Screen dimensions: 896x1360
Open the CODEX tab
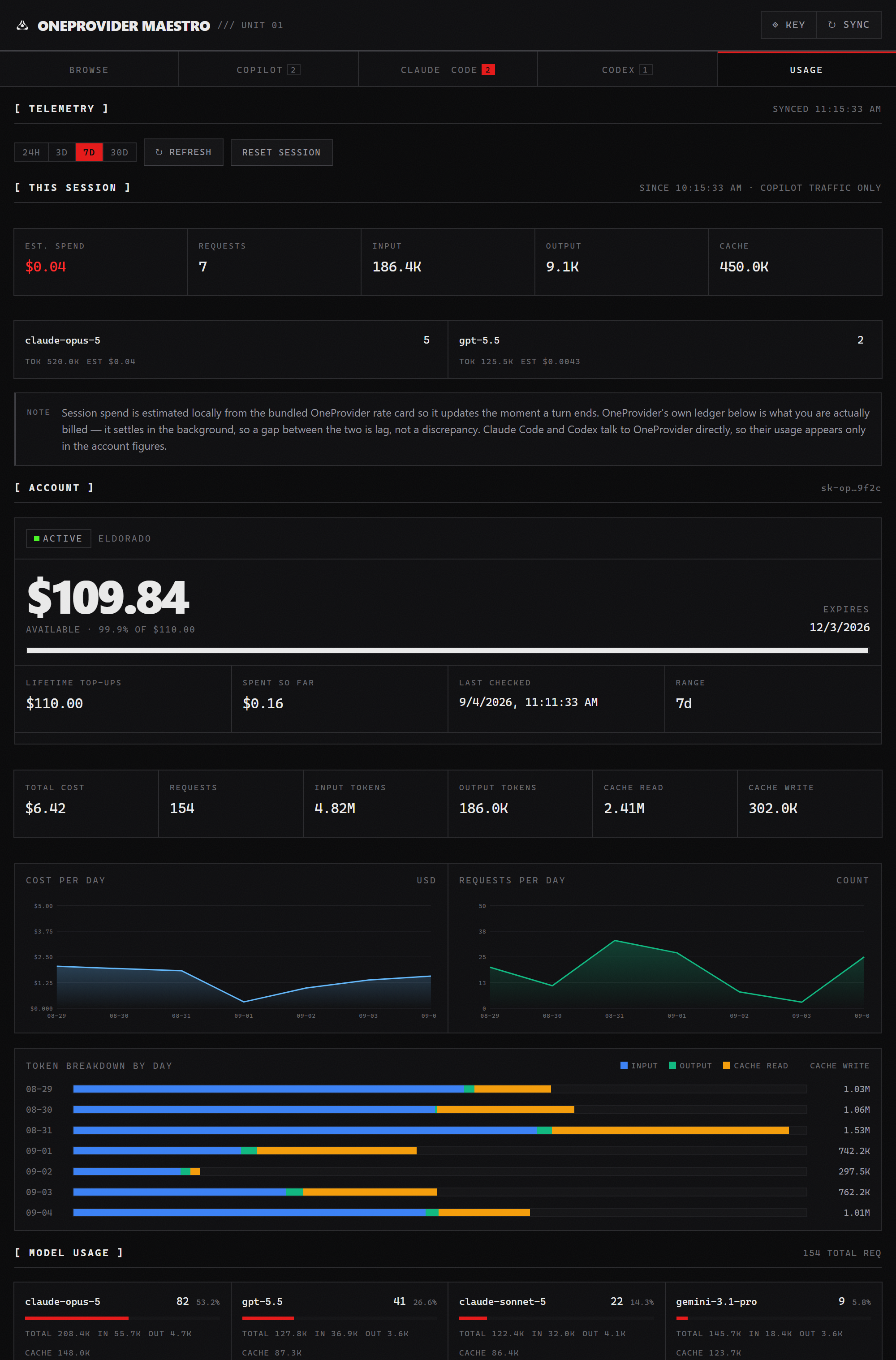coord(627,70)
